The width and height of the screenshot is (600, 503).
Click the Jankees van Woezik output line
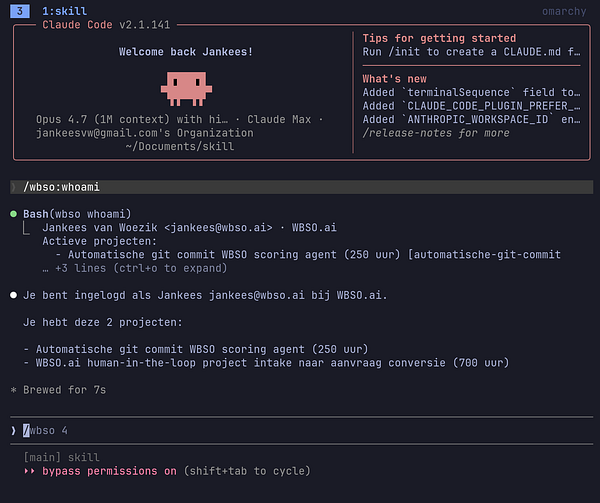click(x=189, y=228)
